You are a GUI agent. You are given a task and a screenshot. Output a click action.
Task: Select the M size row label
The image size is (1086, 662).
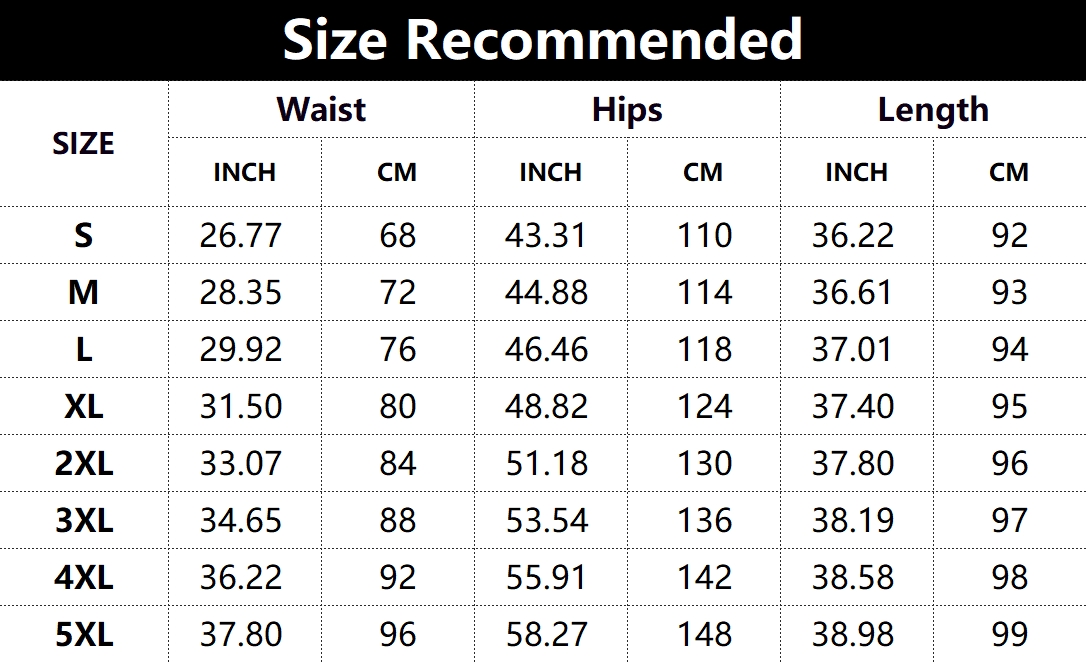click(83, 292)
